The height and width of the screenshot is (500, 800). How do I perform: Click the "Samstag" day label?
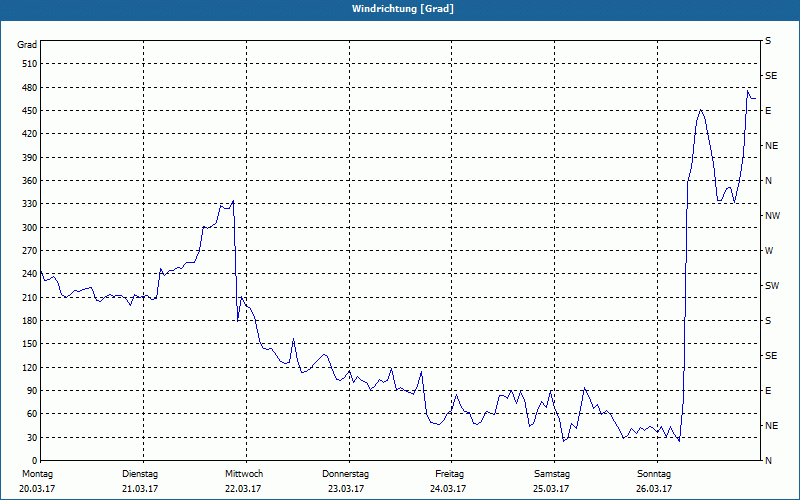tap(552, 474)
